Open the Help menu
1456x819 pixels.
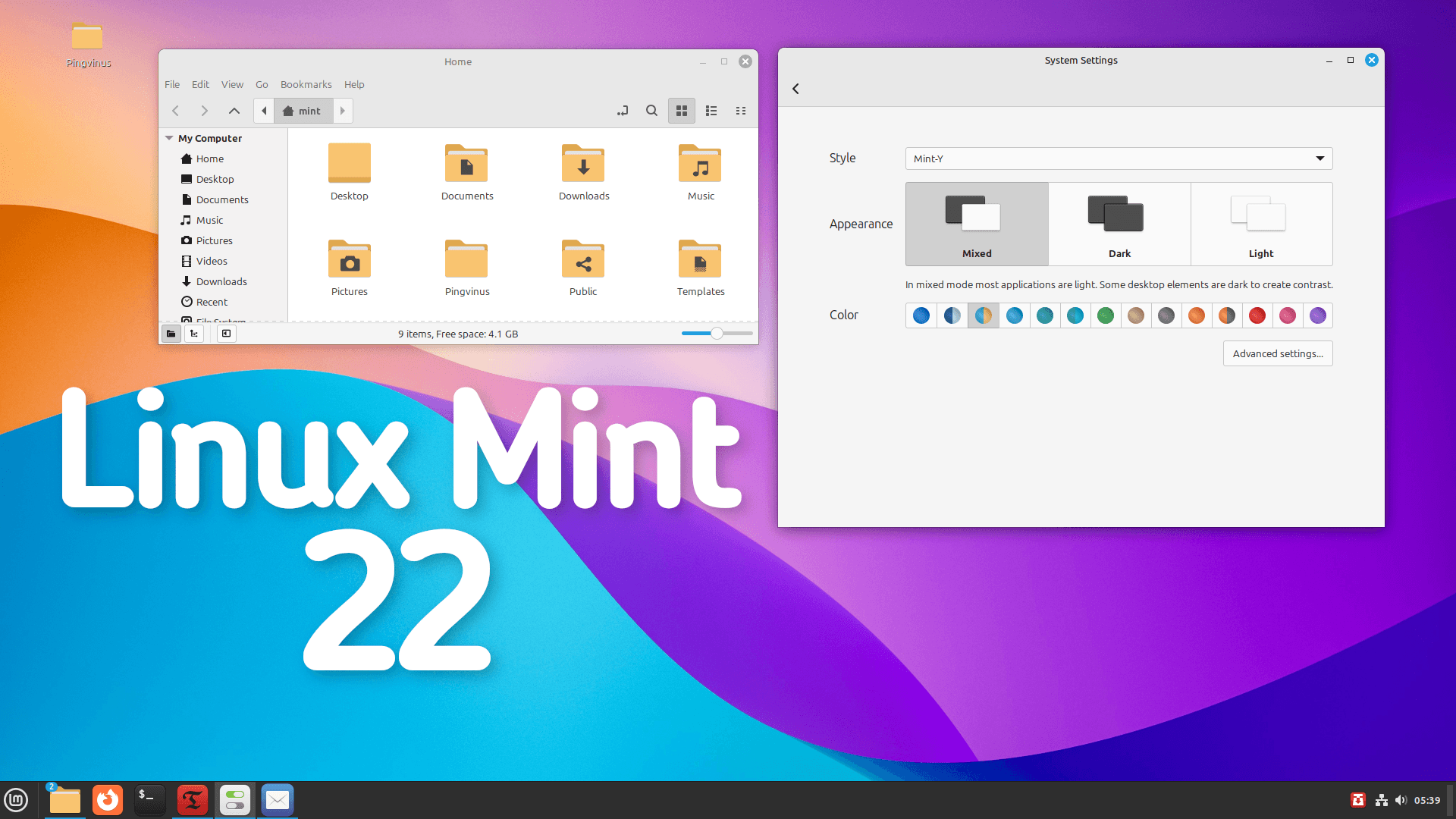pyautogui.click(x=354, y=84)
